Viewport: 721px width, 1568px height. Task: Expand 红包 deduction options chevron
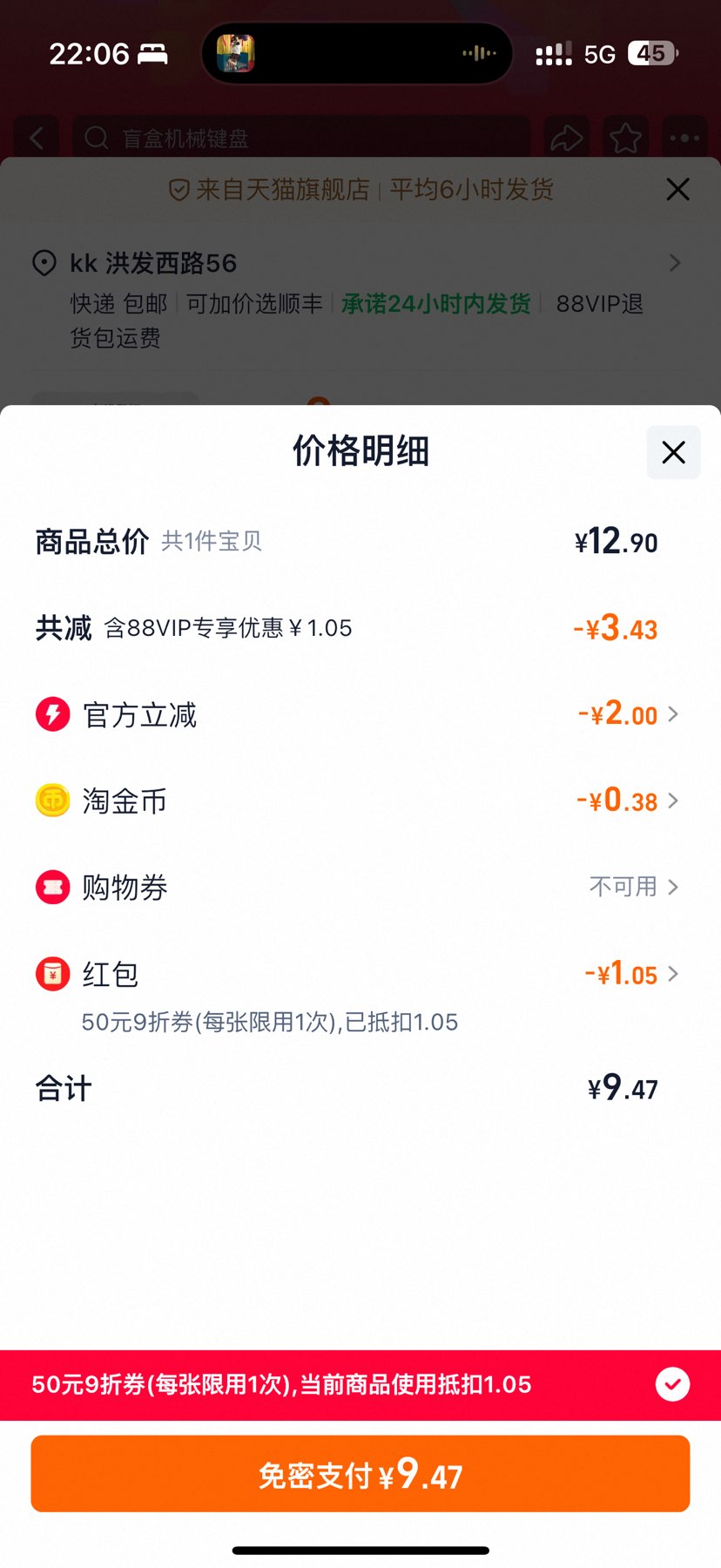point(673,974)
